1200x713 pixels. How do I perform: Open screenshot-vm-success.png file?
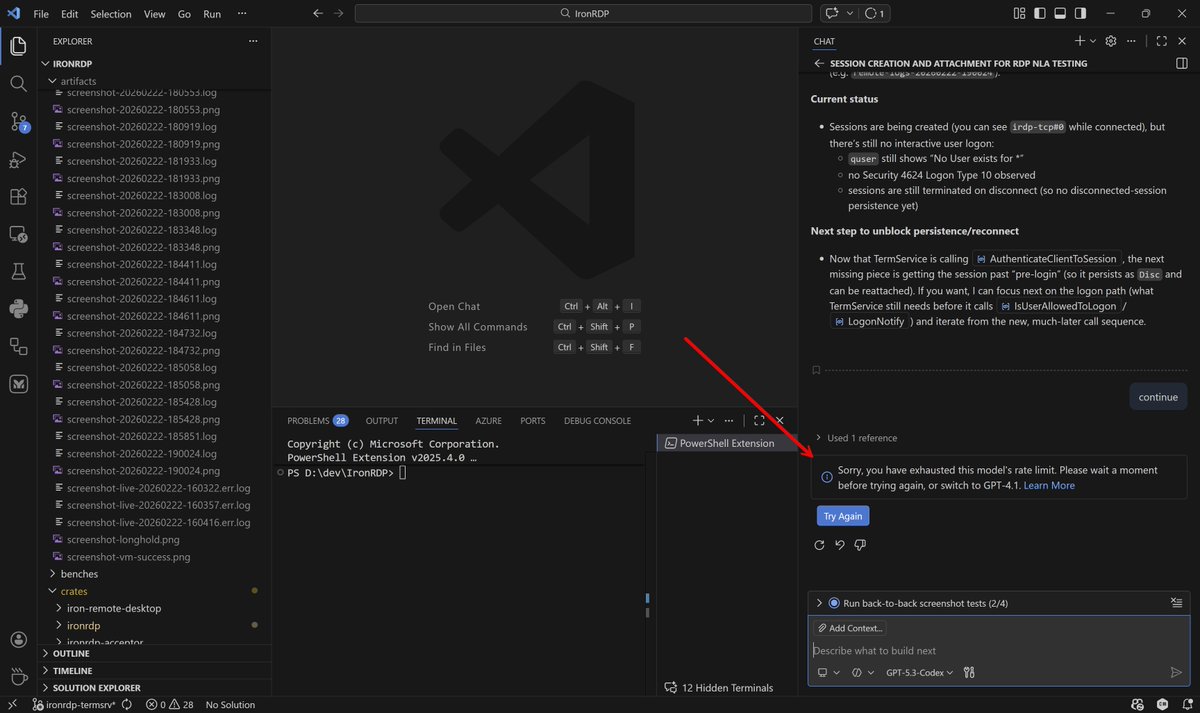click(128, 557)
